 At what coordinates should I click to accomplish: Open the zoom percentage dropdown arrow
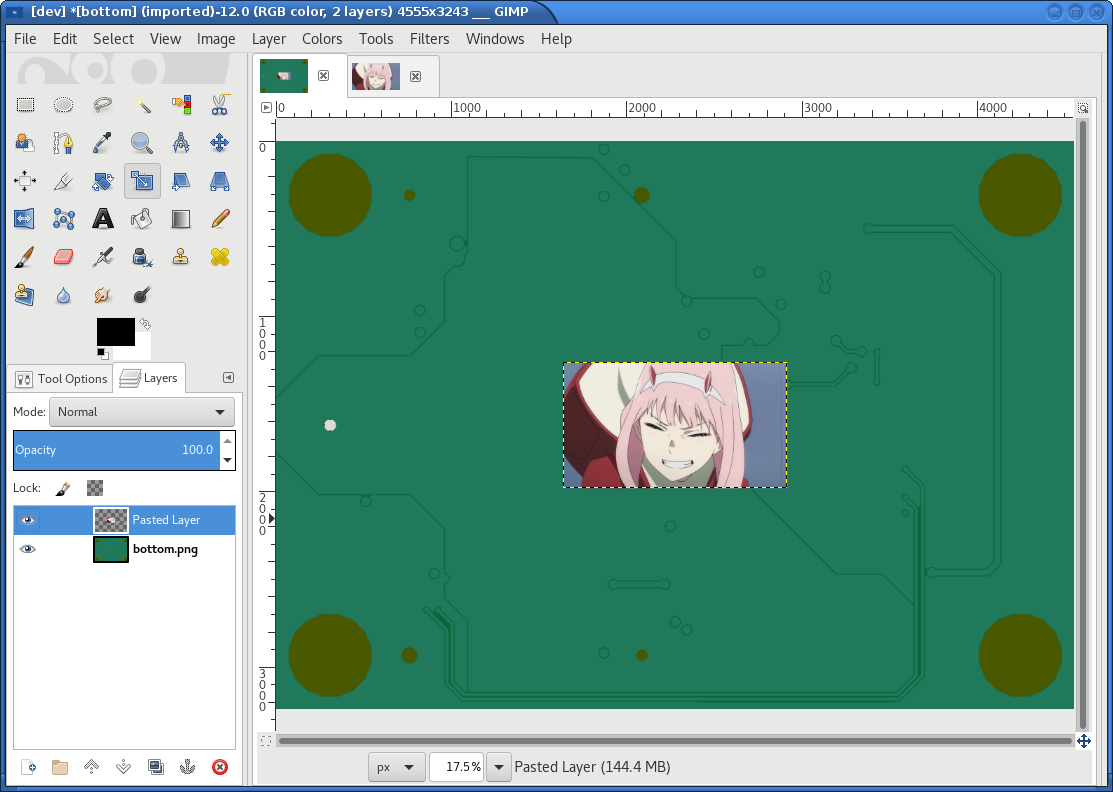(498, 767)
